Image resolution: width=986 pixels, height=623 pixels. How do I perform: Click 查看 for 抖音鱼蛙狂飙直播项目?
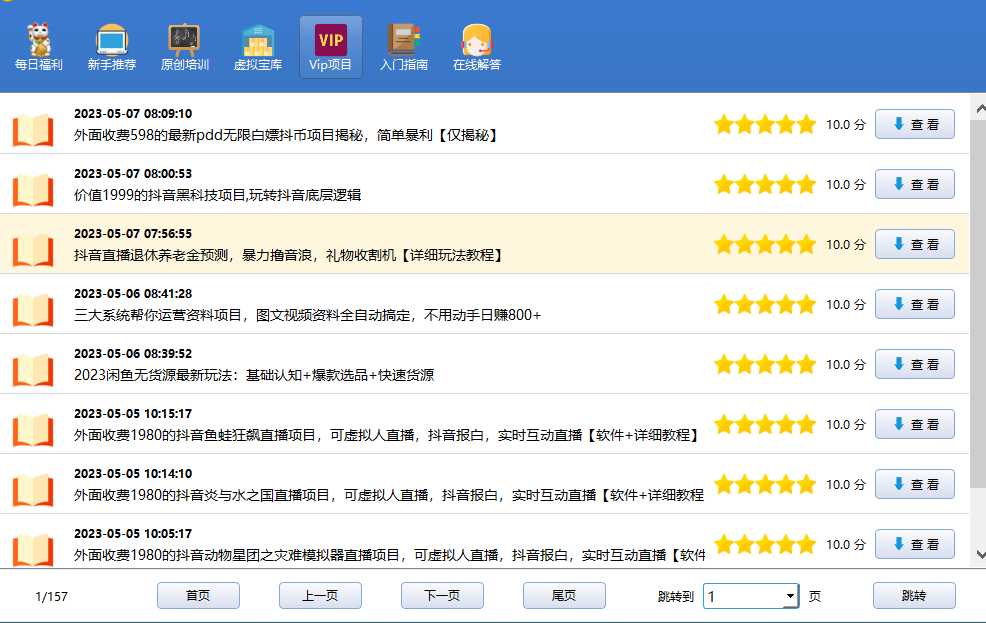[x=915, y=424]
